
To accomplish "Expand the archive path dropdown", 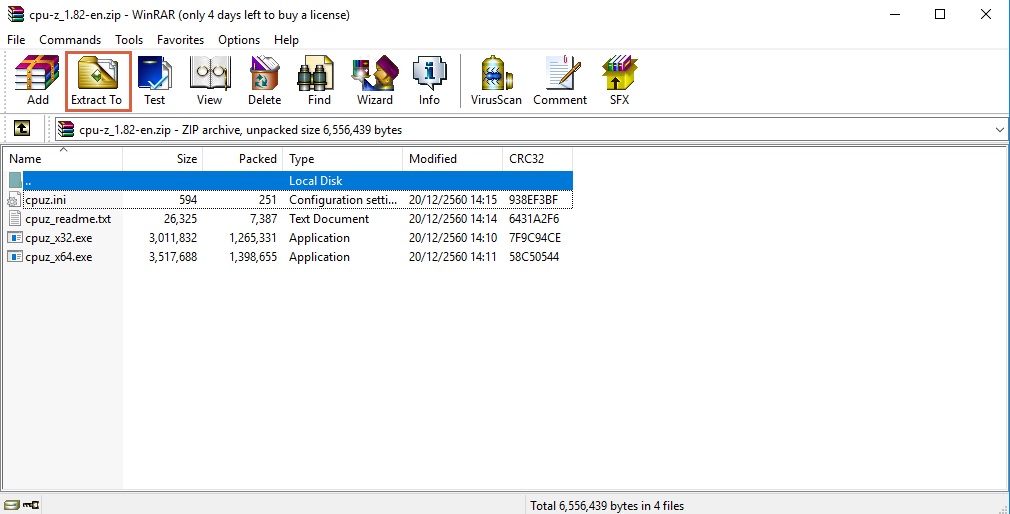I will tap(999, 129).
